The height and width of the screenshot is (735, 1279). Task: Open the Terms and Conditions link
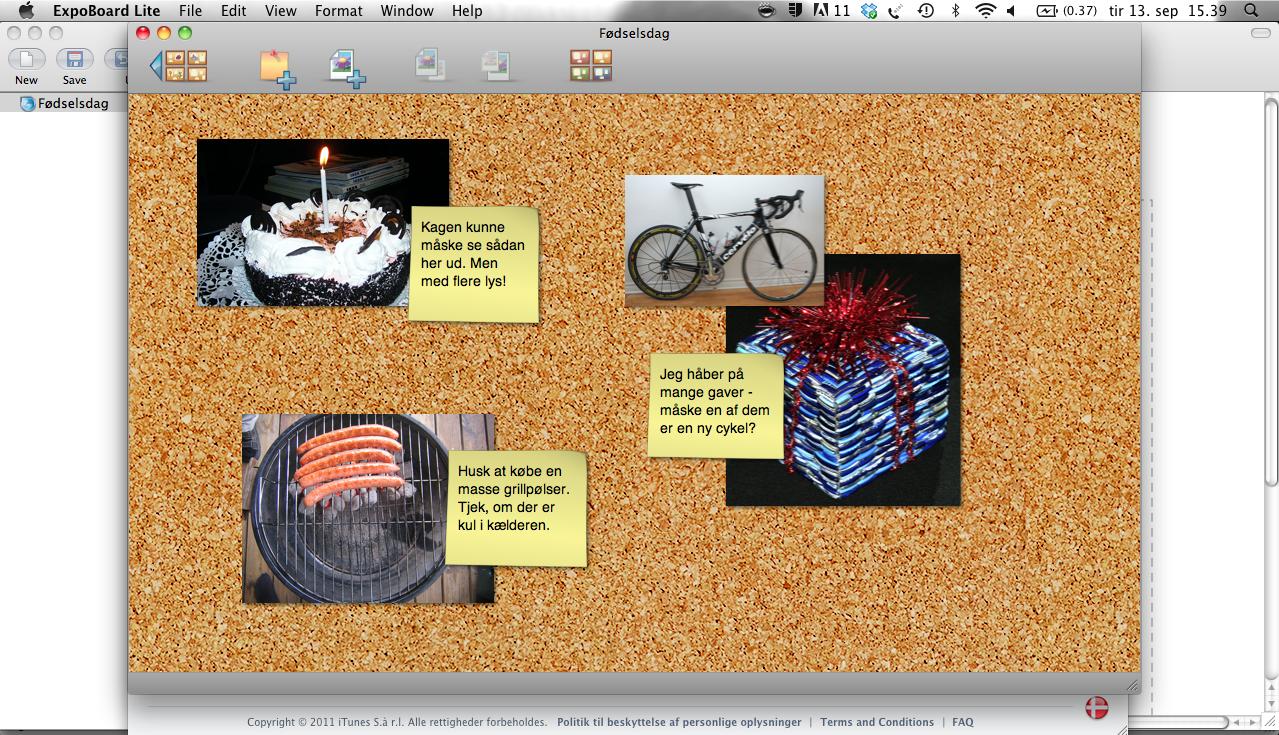point(876,722)
